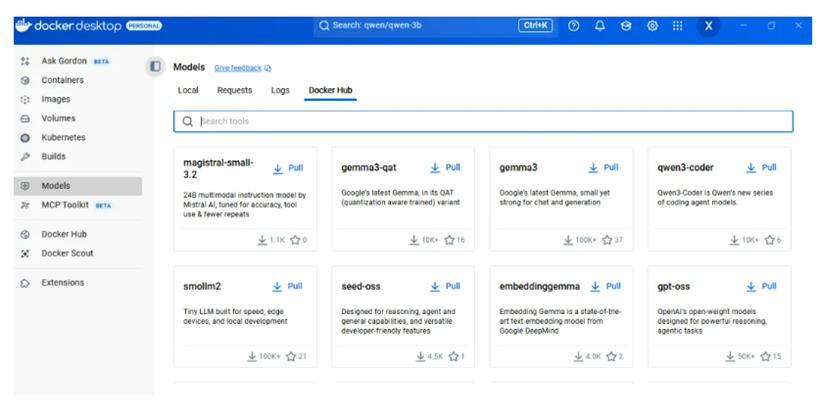Click the star icon on gemma3 card
Screen dimensions: 820x412
click(x=607, y=240)
